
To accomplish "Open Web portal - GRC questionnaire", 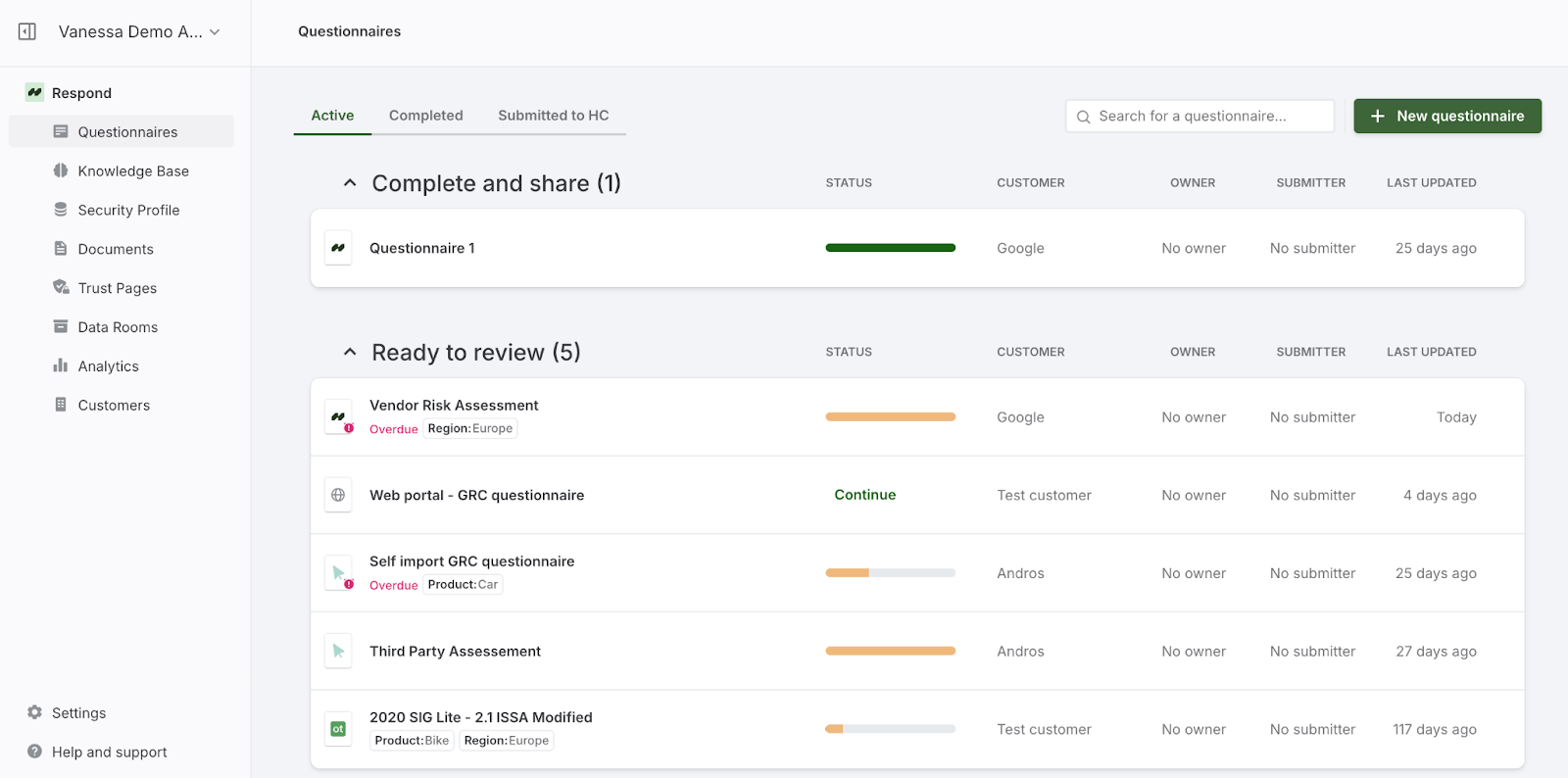I will 476,495.
